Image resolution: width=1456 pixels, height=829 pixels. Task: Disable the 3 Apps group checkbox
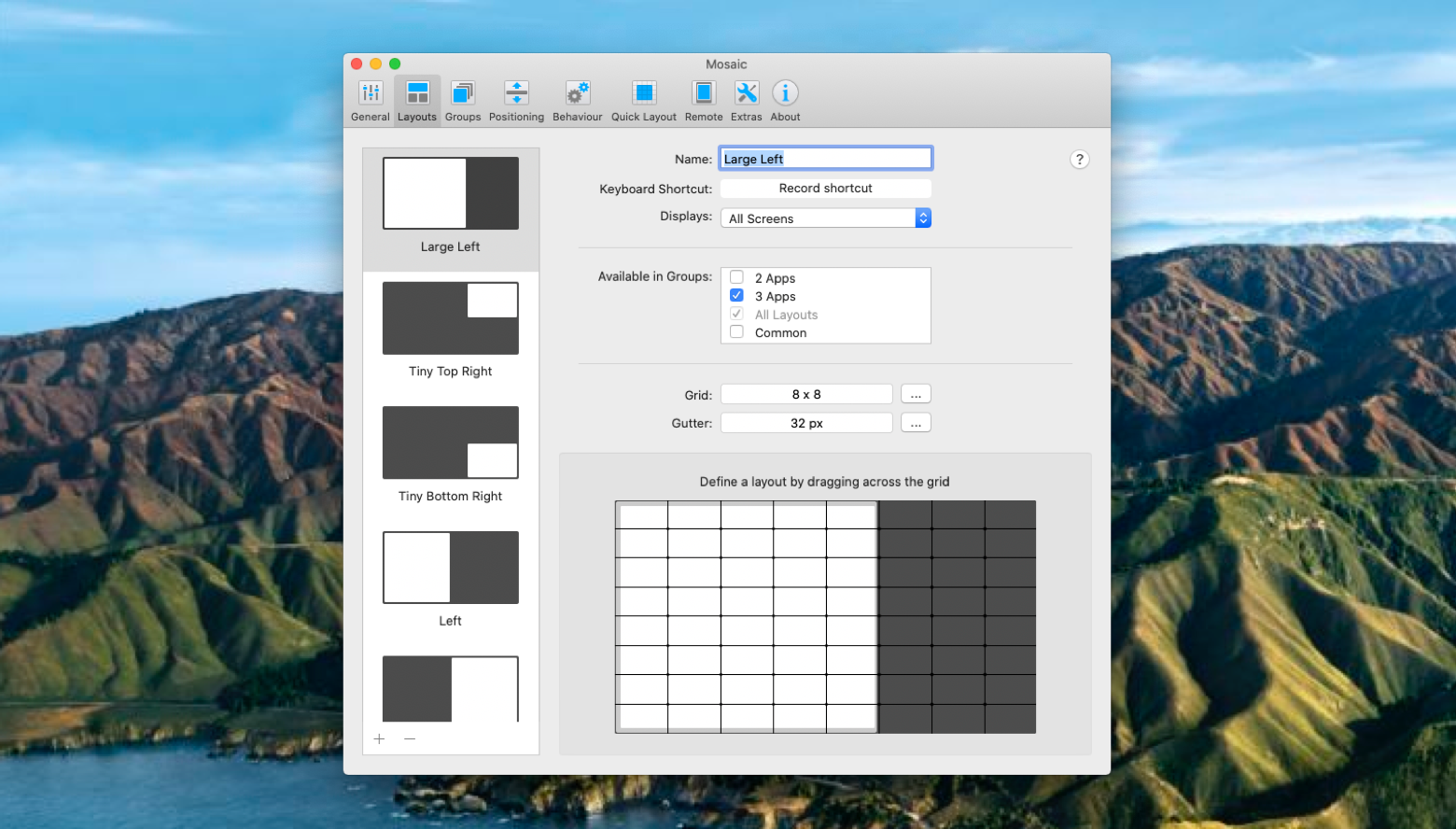coord(736,295)
